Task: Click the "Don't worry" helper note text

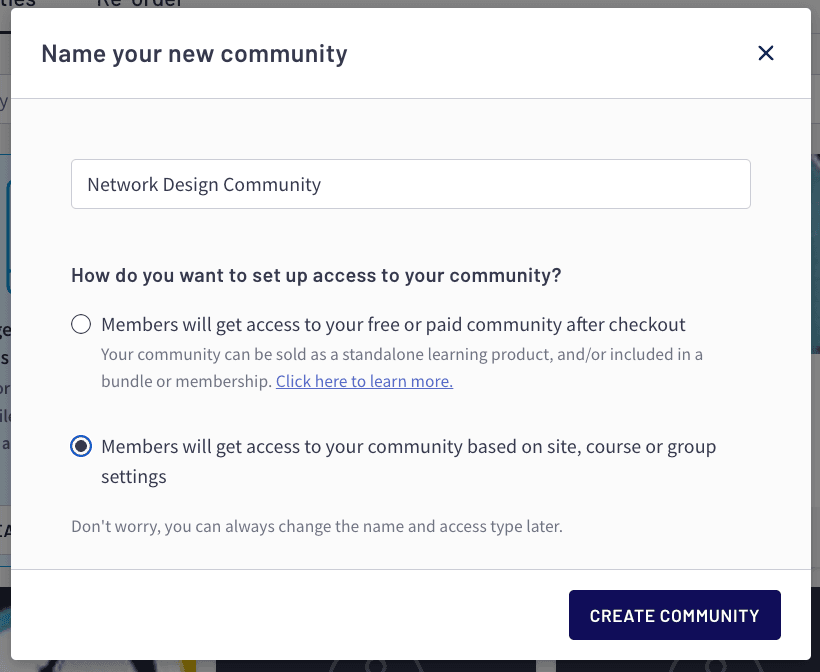Action: tap(317, 525)
